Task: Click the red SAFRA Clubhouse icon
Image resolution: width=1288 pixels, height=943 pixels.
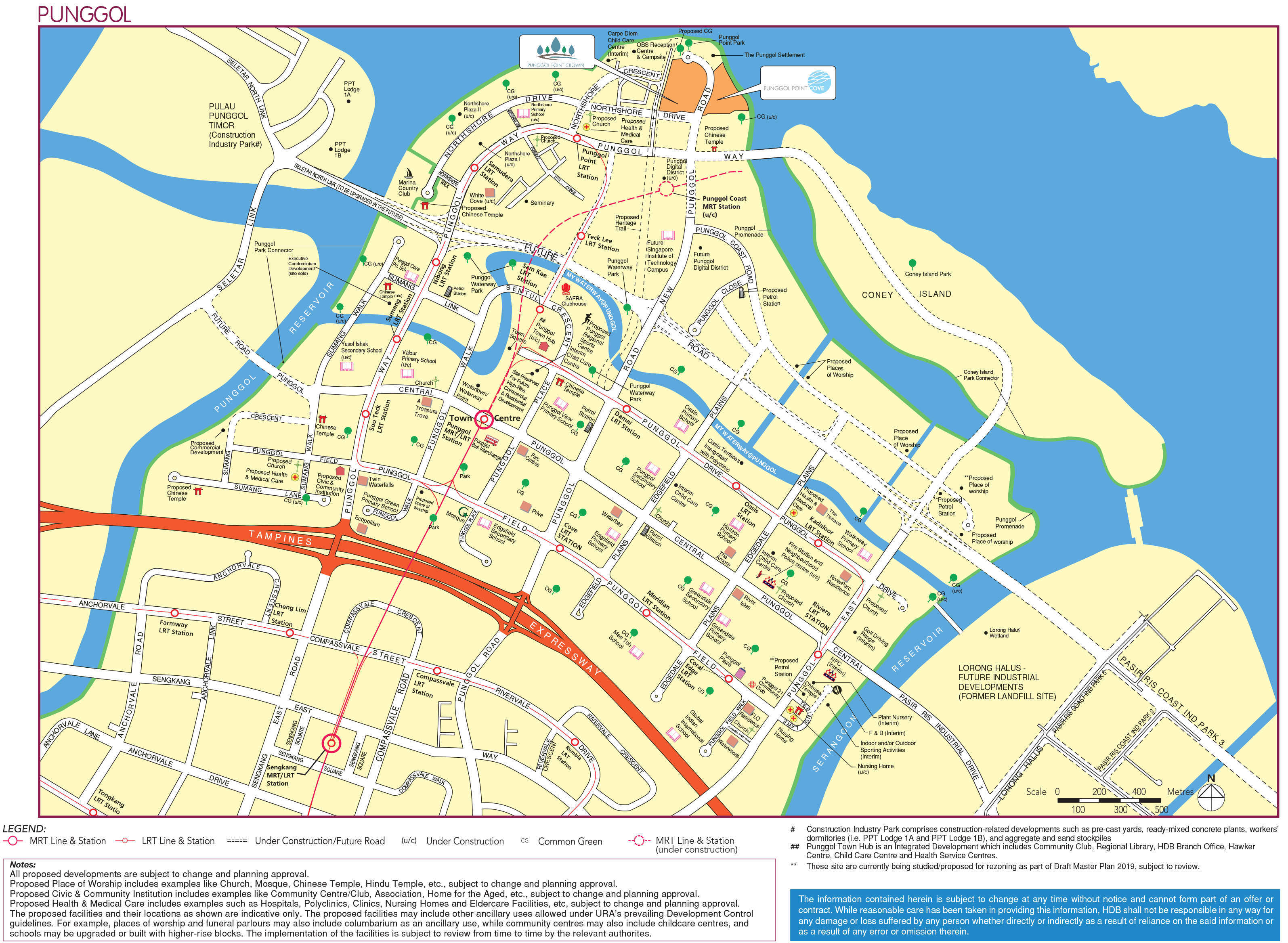Action: click(x=566, y=289)
